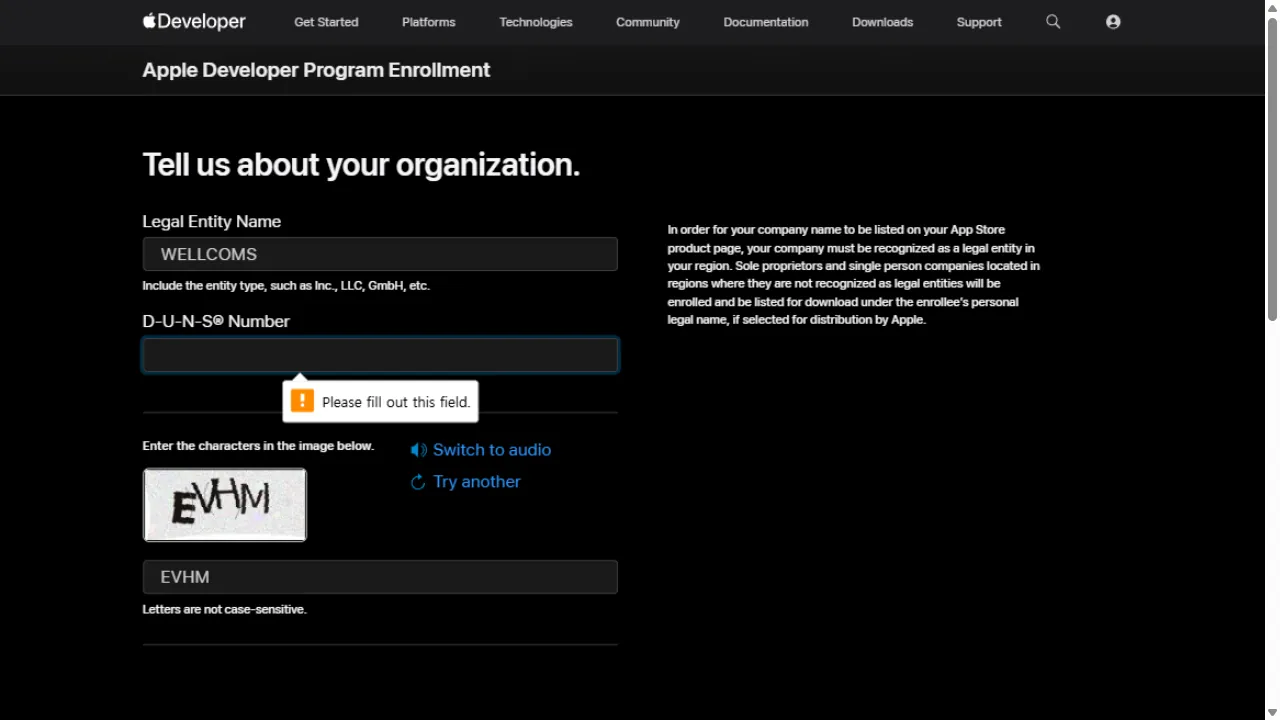Image resolution: width=1280 pixels, height=720 pixels.
Task: Open the search magnifier icon
Action: click(1053, 21)
